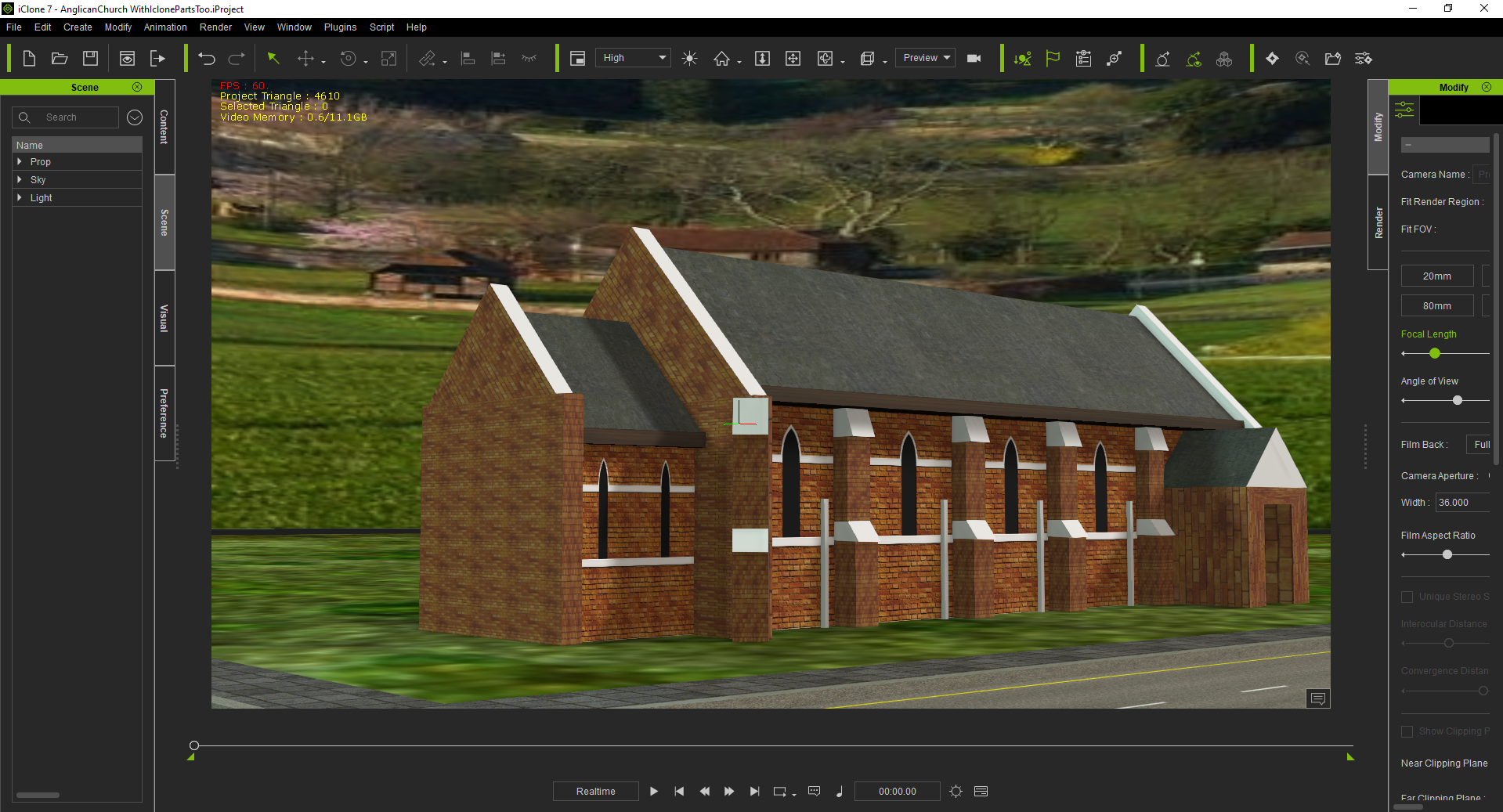Click the sliders icon in Modify panel
The width and height of the screenshot is (1503, 812).
[1404, 109]
